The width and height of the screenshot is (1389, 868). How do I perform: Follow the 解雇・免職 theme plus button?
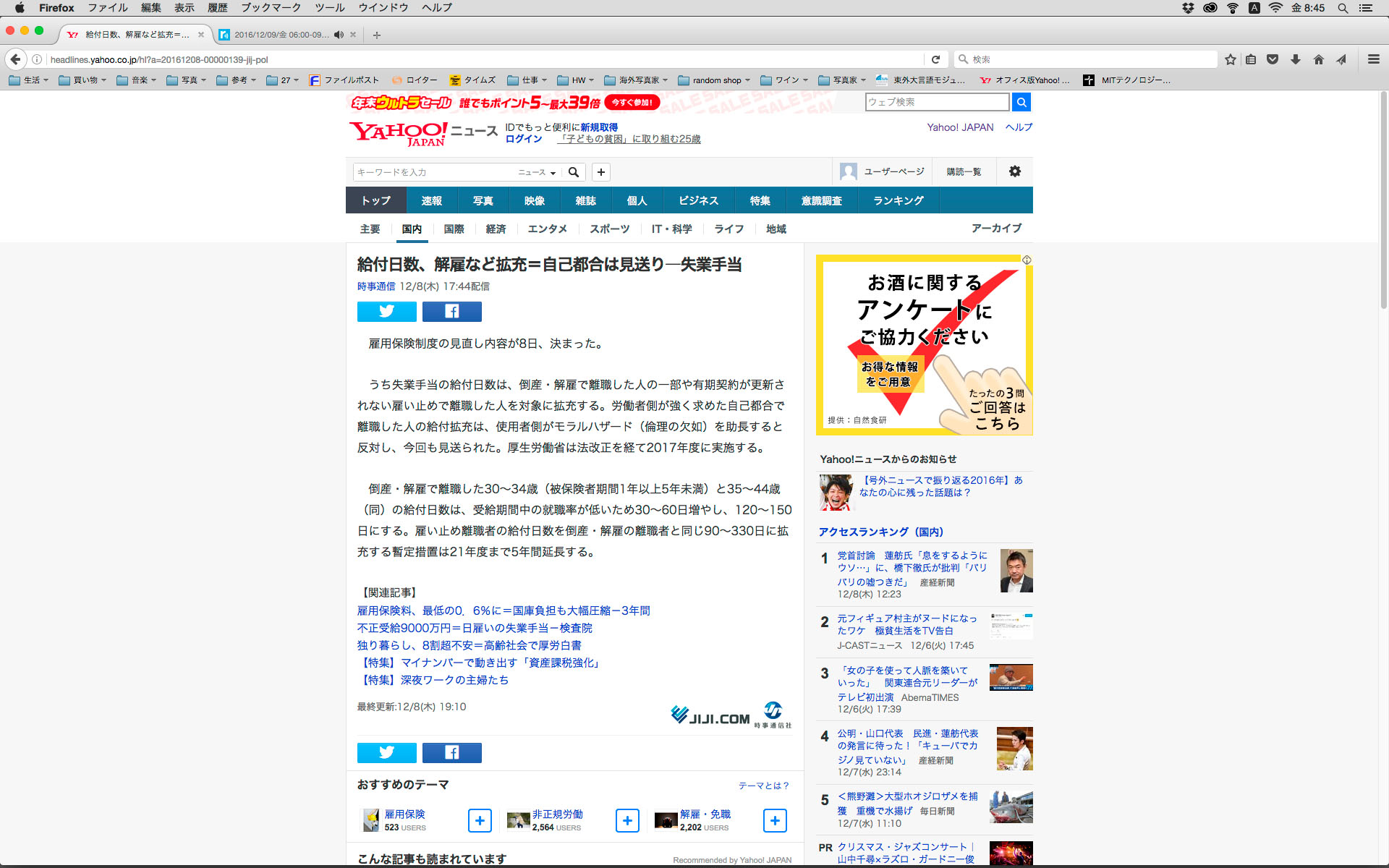775,820
